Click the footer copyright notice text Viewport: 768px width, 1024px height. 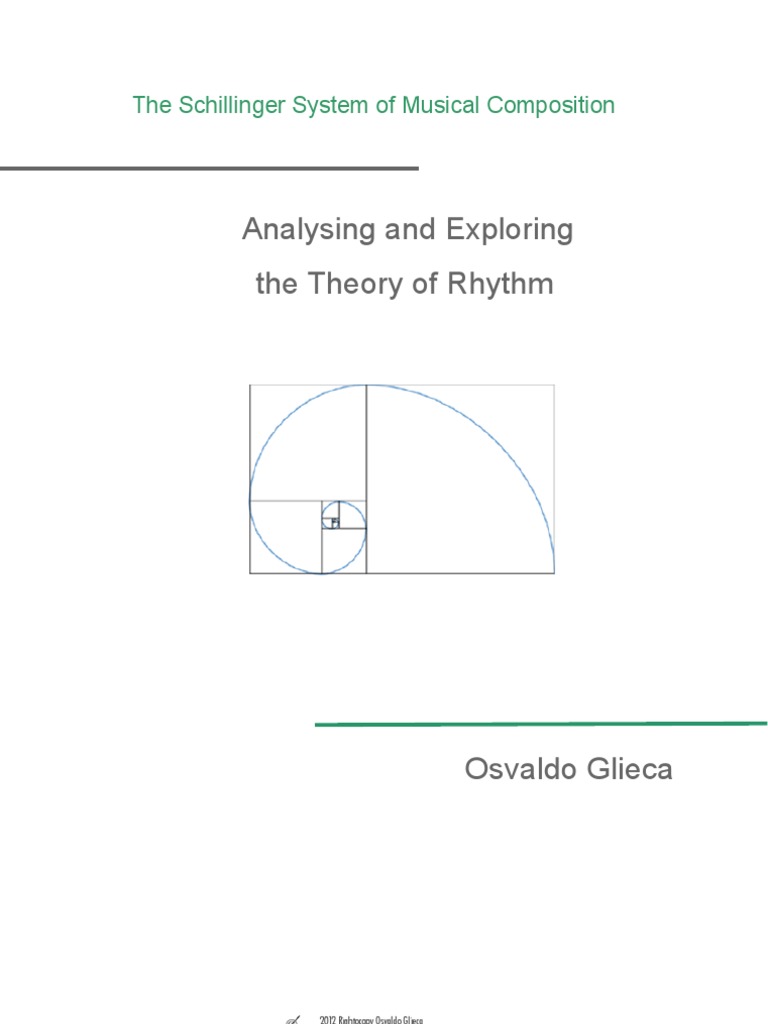pos(371,1019)
